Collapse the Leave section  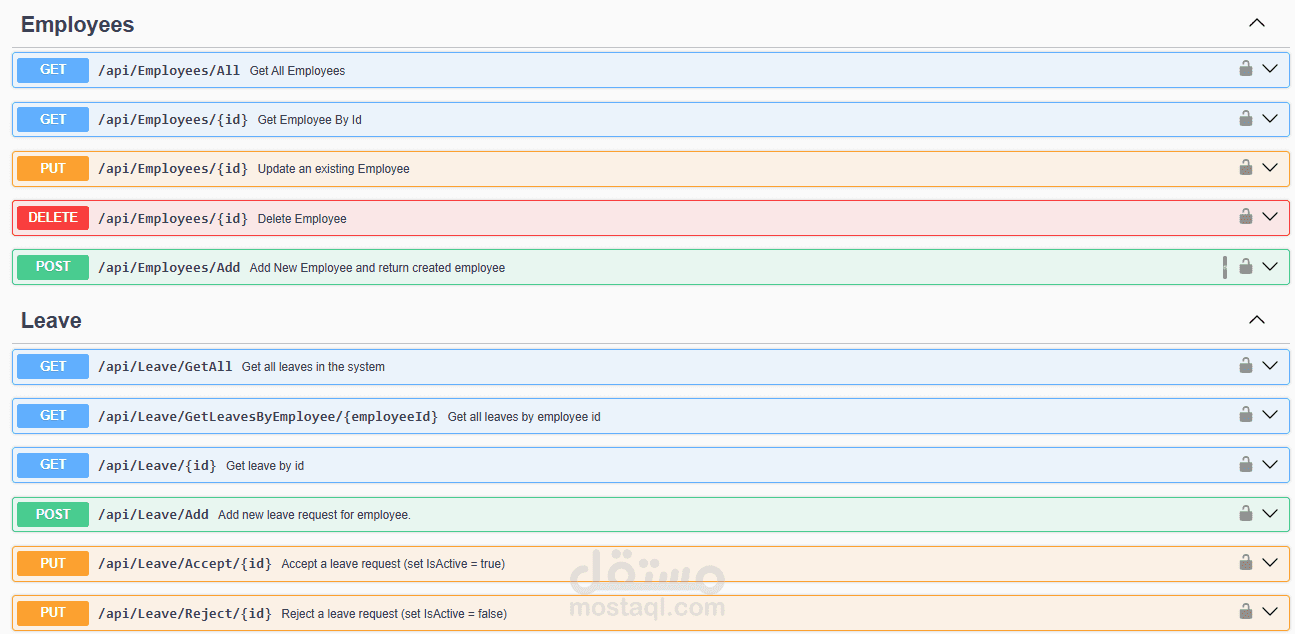[x=1257, y=320]
